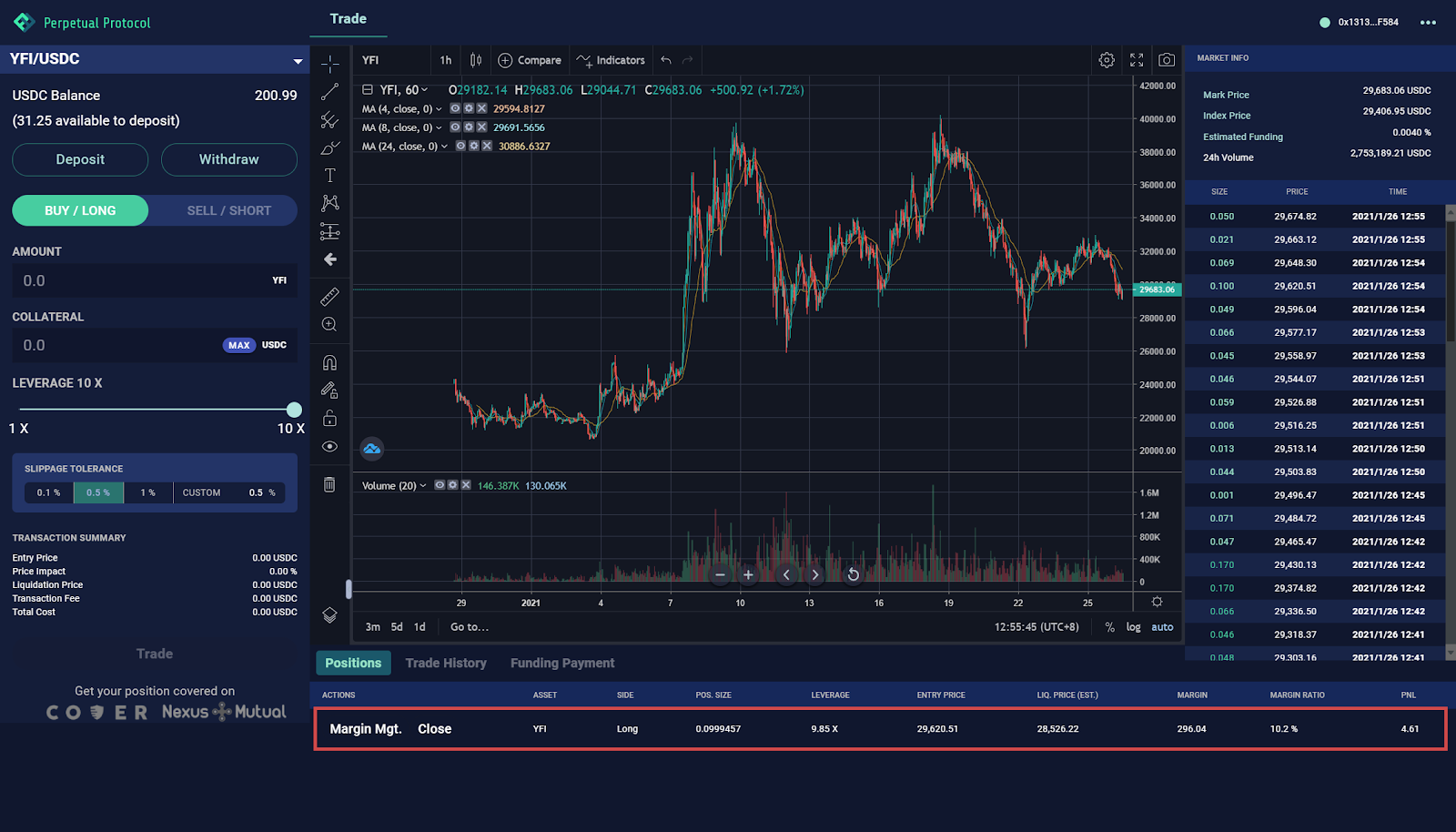
Task: Hide all drawings with the eye icon
Action: click(329, 446)
